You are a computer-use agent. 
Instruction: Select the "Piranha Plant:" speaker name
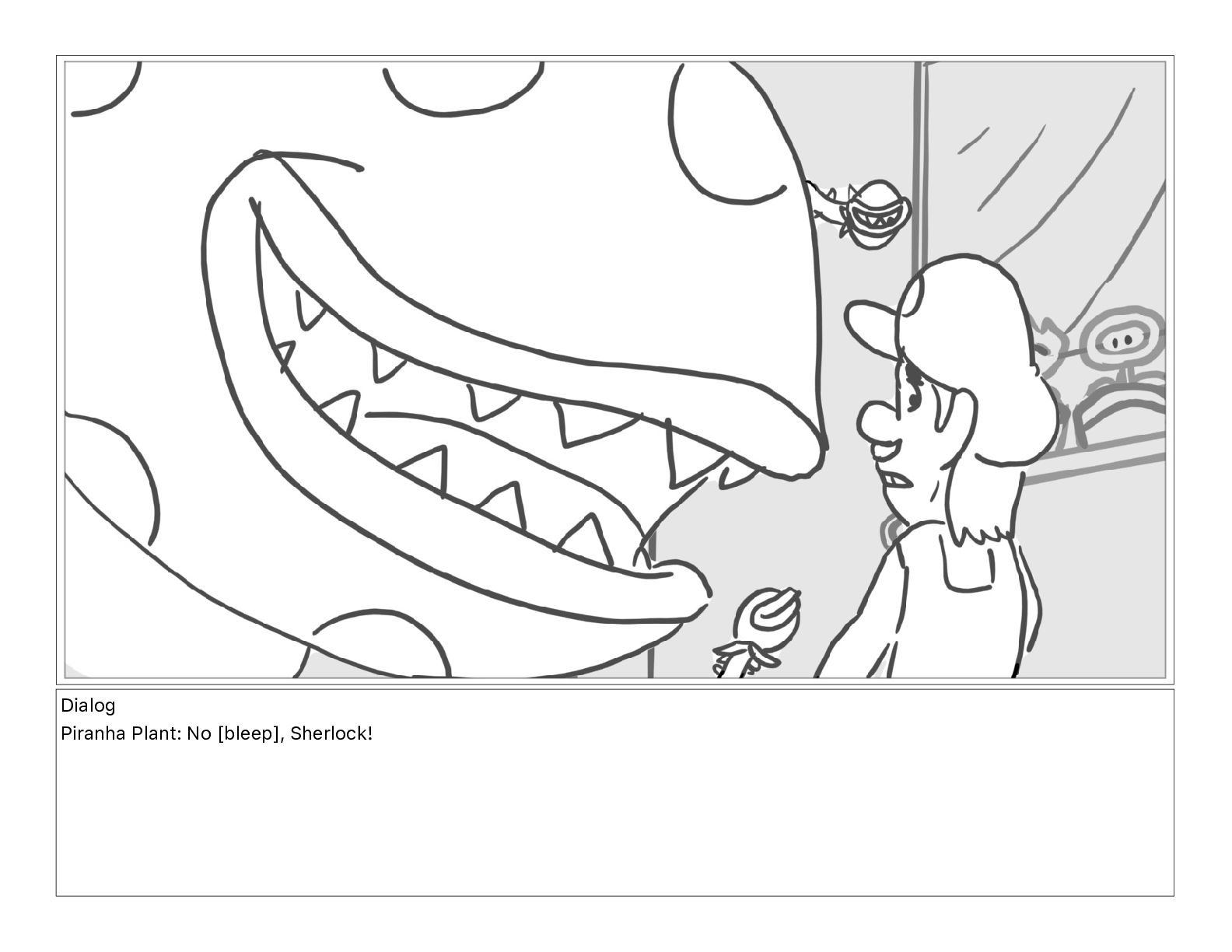121,733
